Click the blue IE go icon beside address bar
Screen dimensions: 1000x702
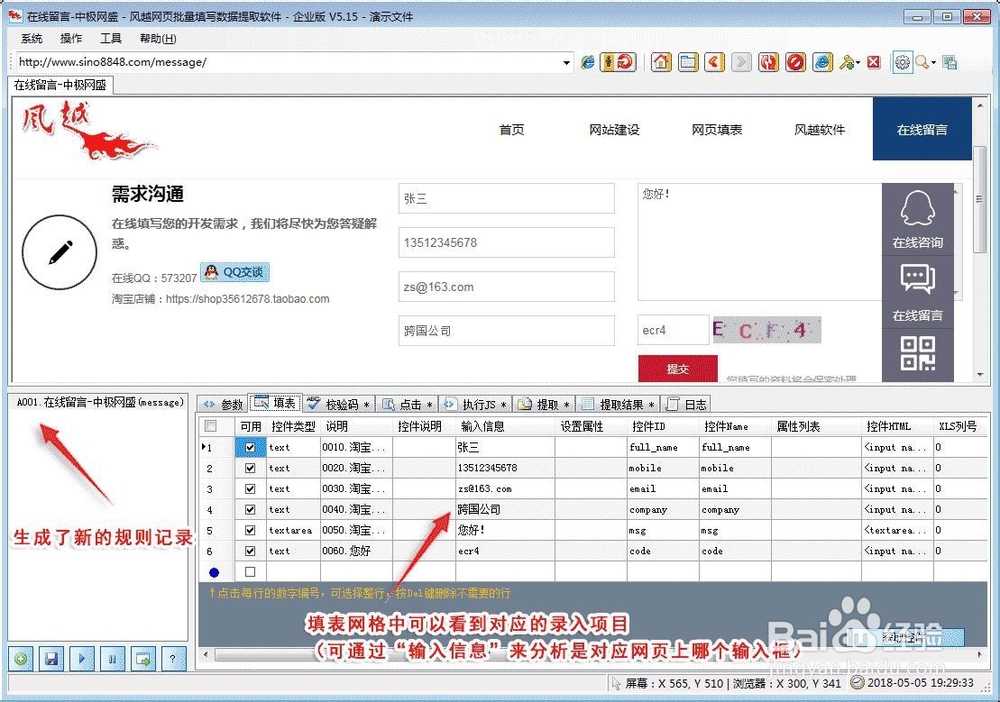click(587, 62)
